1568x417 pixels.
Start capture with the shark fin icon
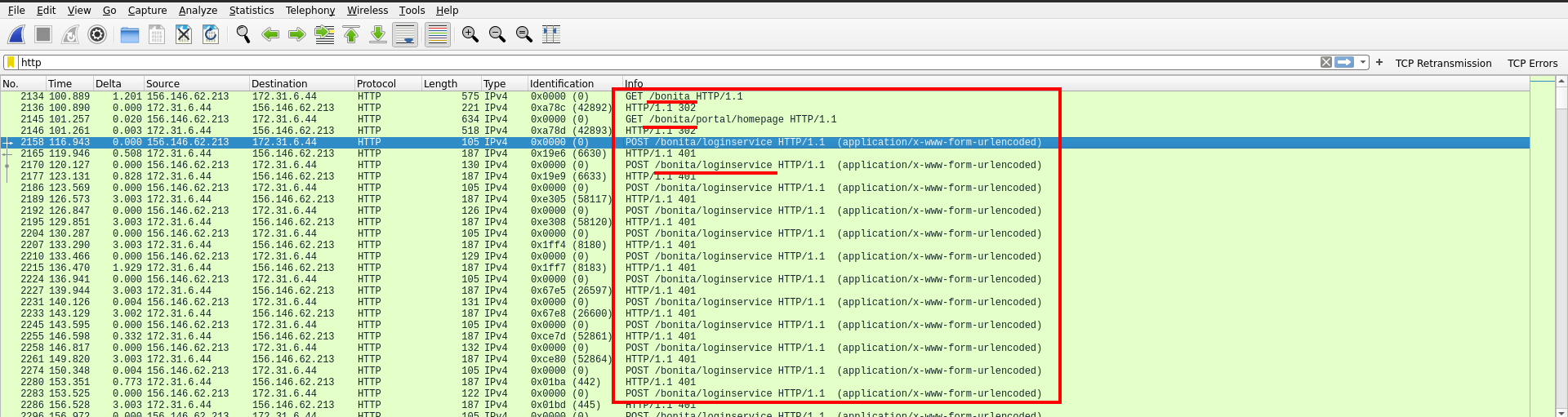click(16, 34)
